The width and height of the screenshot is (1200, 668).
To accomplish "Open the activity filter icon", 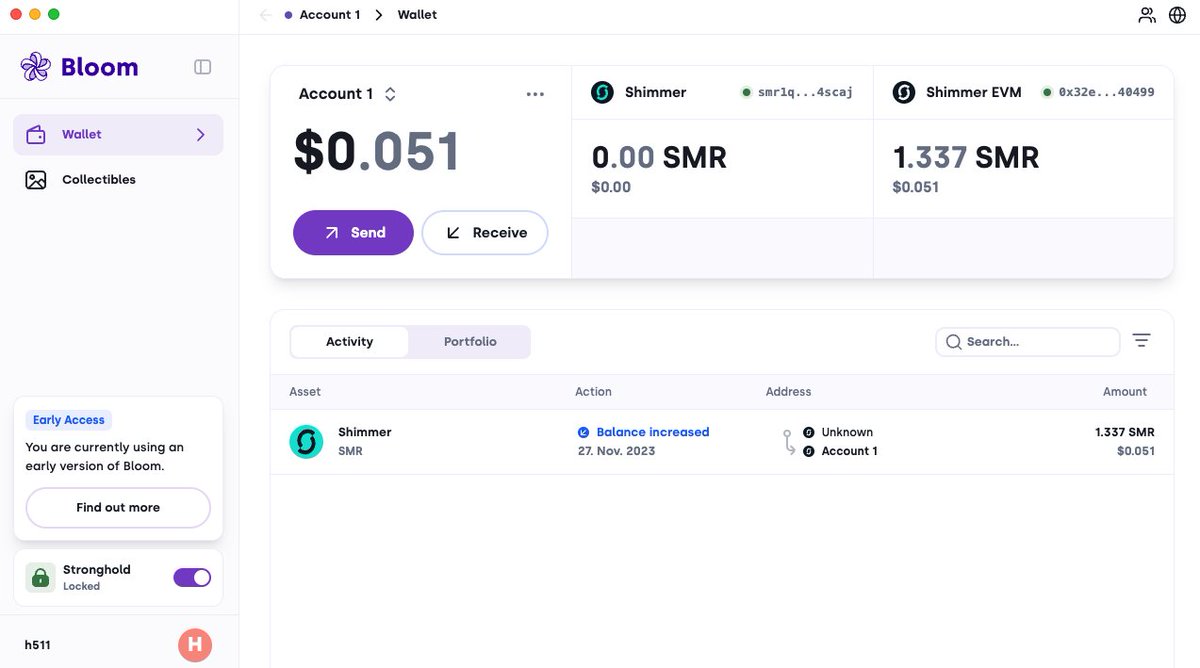I will point(1141,341).
